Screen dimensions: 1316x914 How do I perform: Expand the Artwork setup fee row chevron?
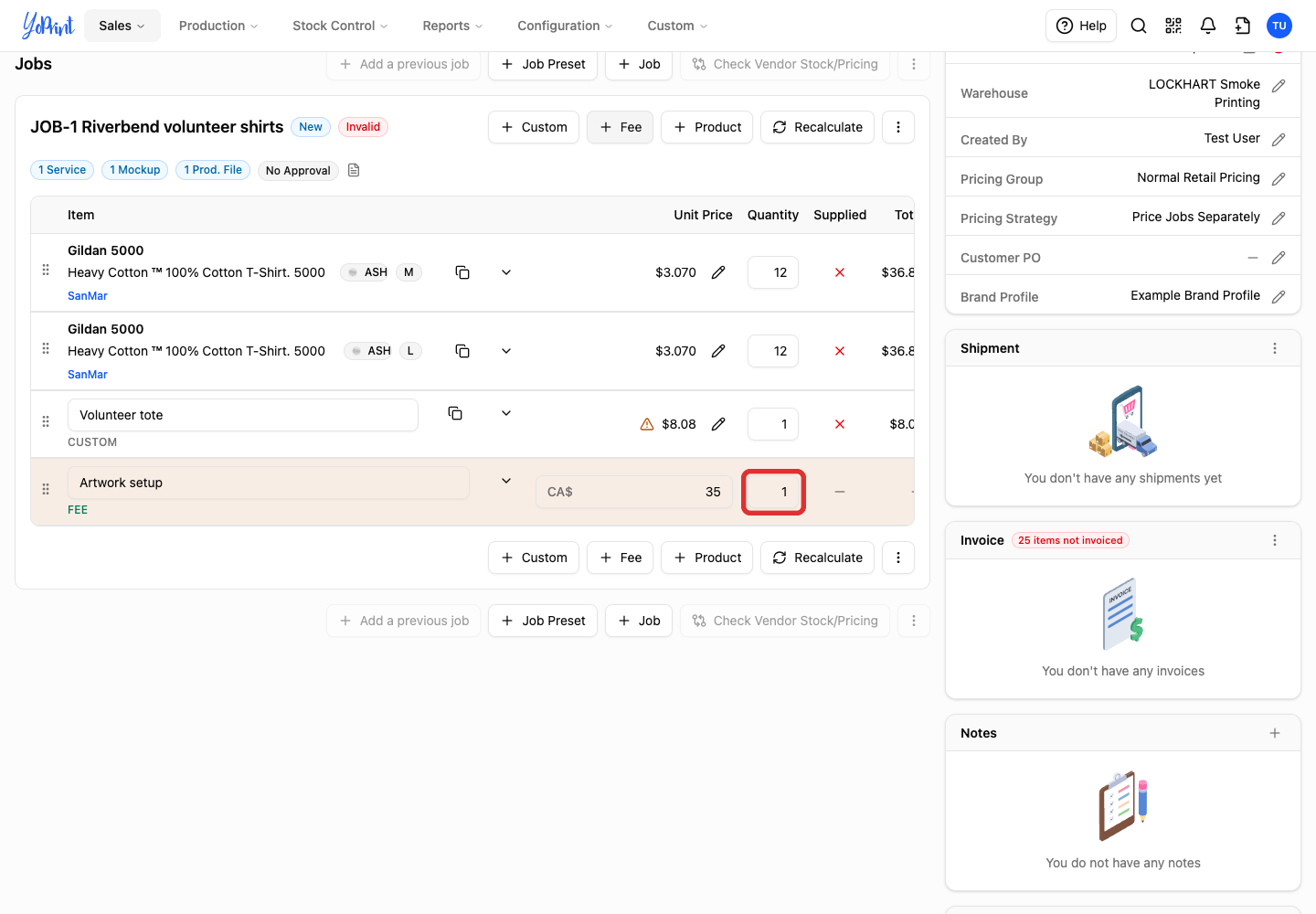(x=506, y=481)
